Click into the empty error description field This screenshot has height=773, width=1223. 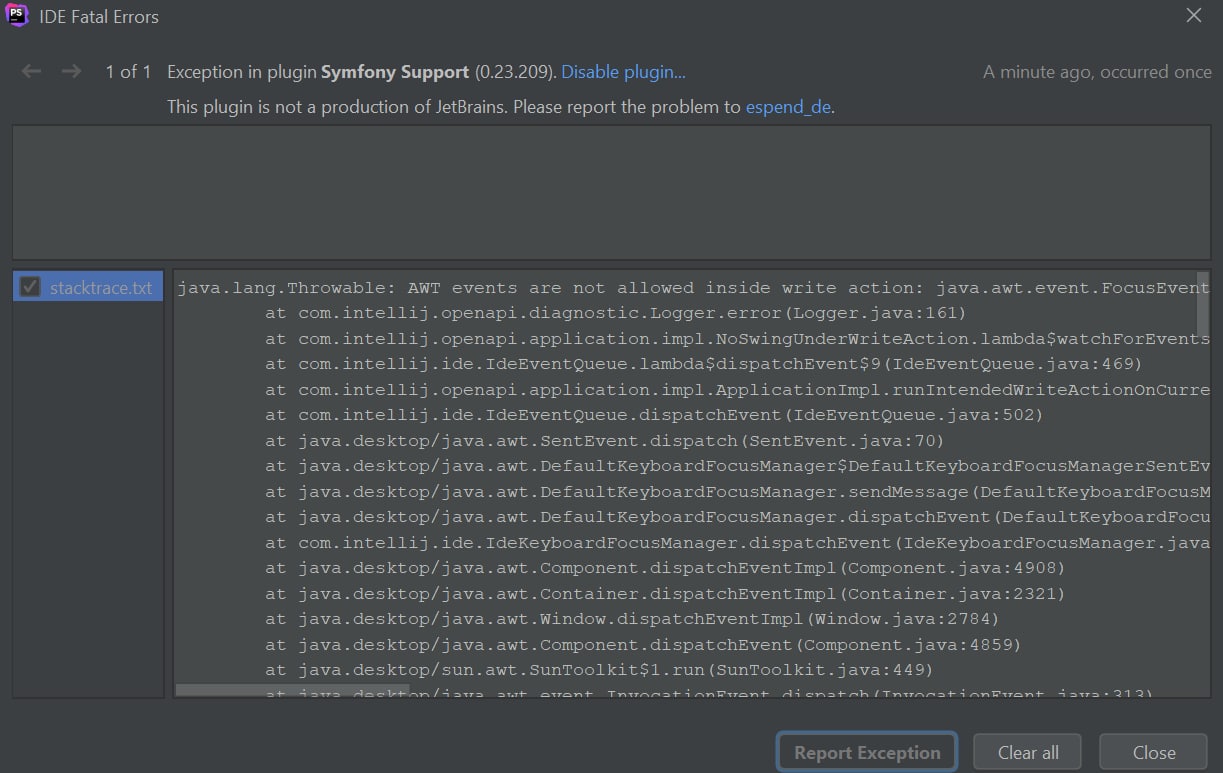(611, 193)
